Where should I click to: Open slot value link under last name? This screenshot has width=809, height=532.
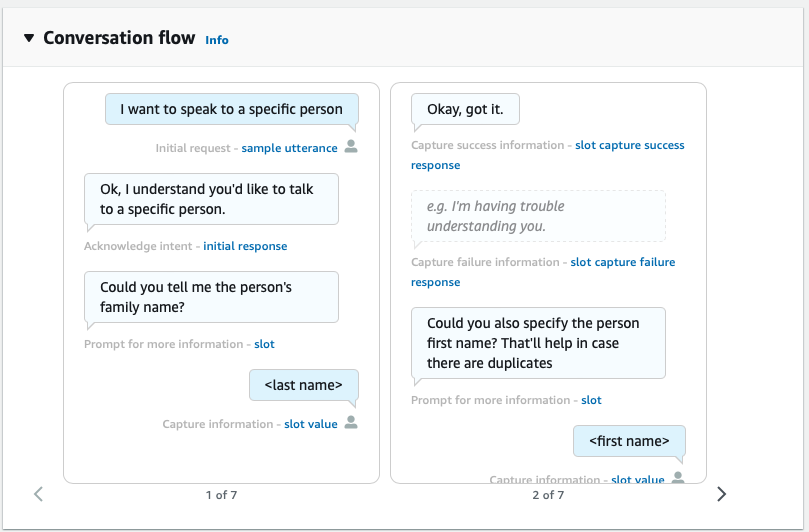[x=310, y=424]
